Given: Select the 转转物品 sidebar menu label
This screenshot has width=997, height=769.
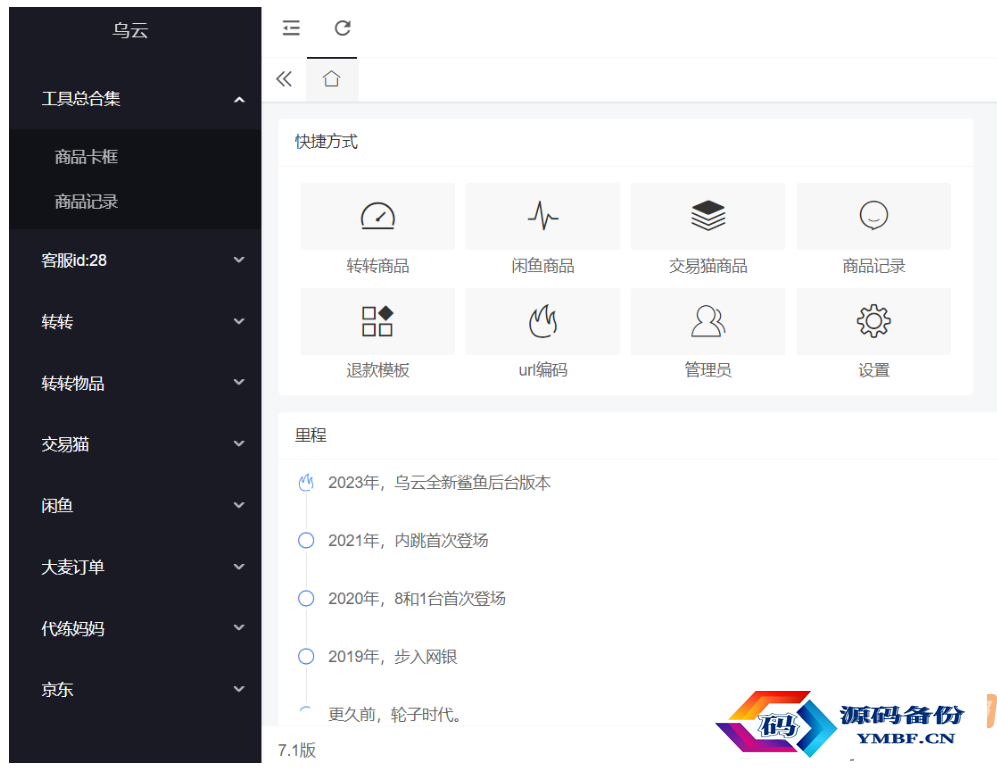Looking at the screenshot, I should coord(72,383).
